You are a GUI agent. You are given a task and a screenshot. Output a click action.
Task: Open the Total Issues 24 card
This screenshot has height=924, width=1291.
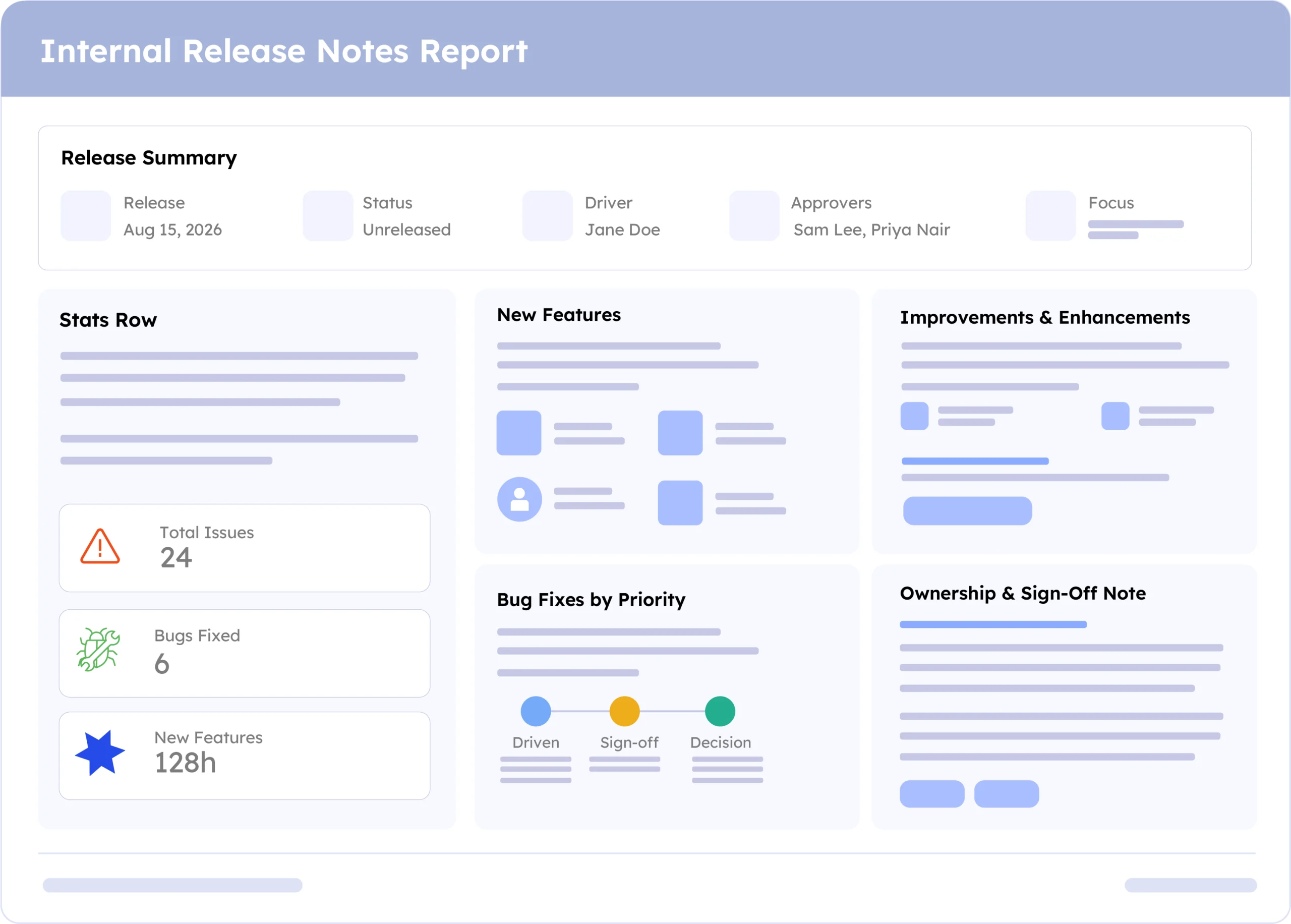245,548
